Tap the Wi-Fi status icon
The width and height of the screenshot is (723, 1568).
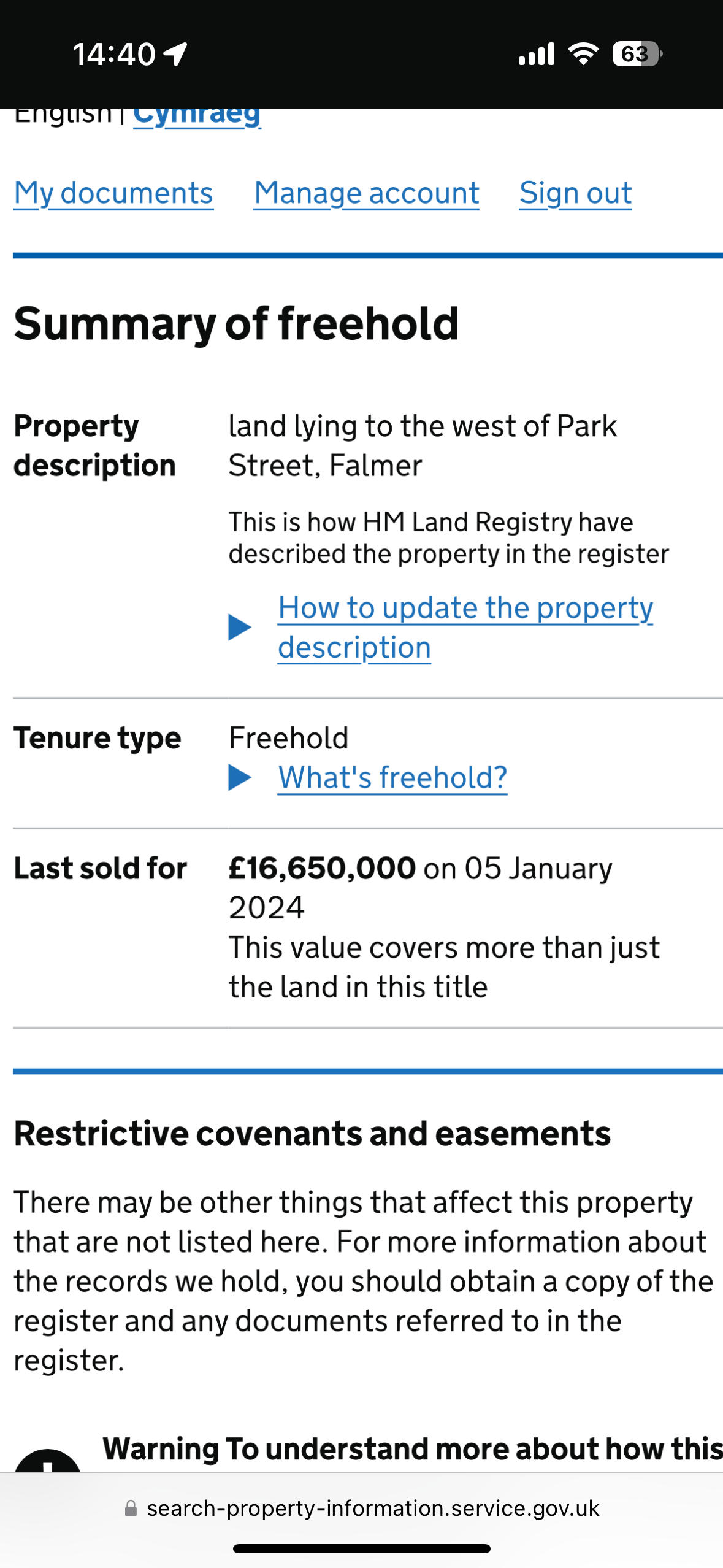click(583, 54)
